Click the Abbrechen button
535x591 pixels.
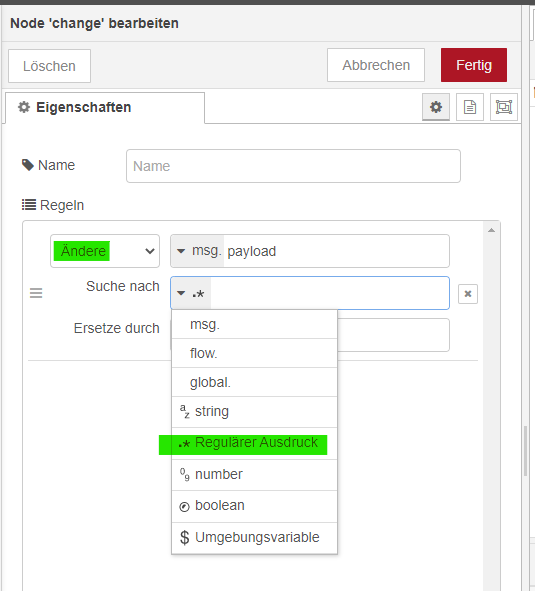[x=376, y=65]
